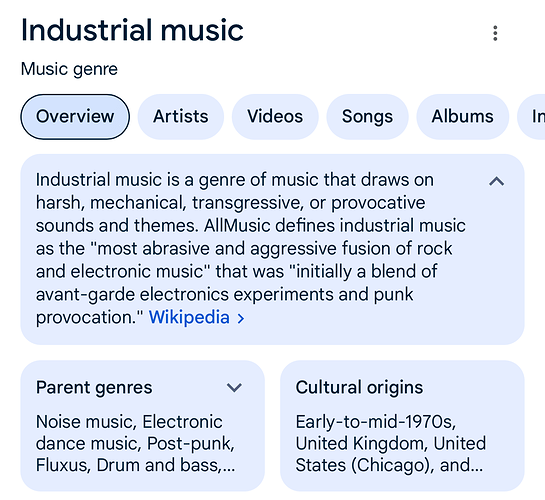Collapse the description card with up chevron

[497, 181]
